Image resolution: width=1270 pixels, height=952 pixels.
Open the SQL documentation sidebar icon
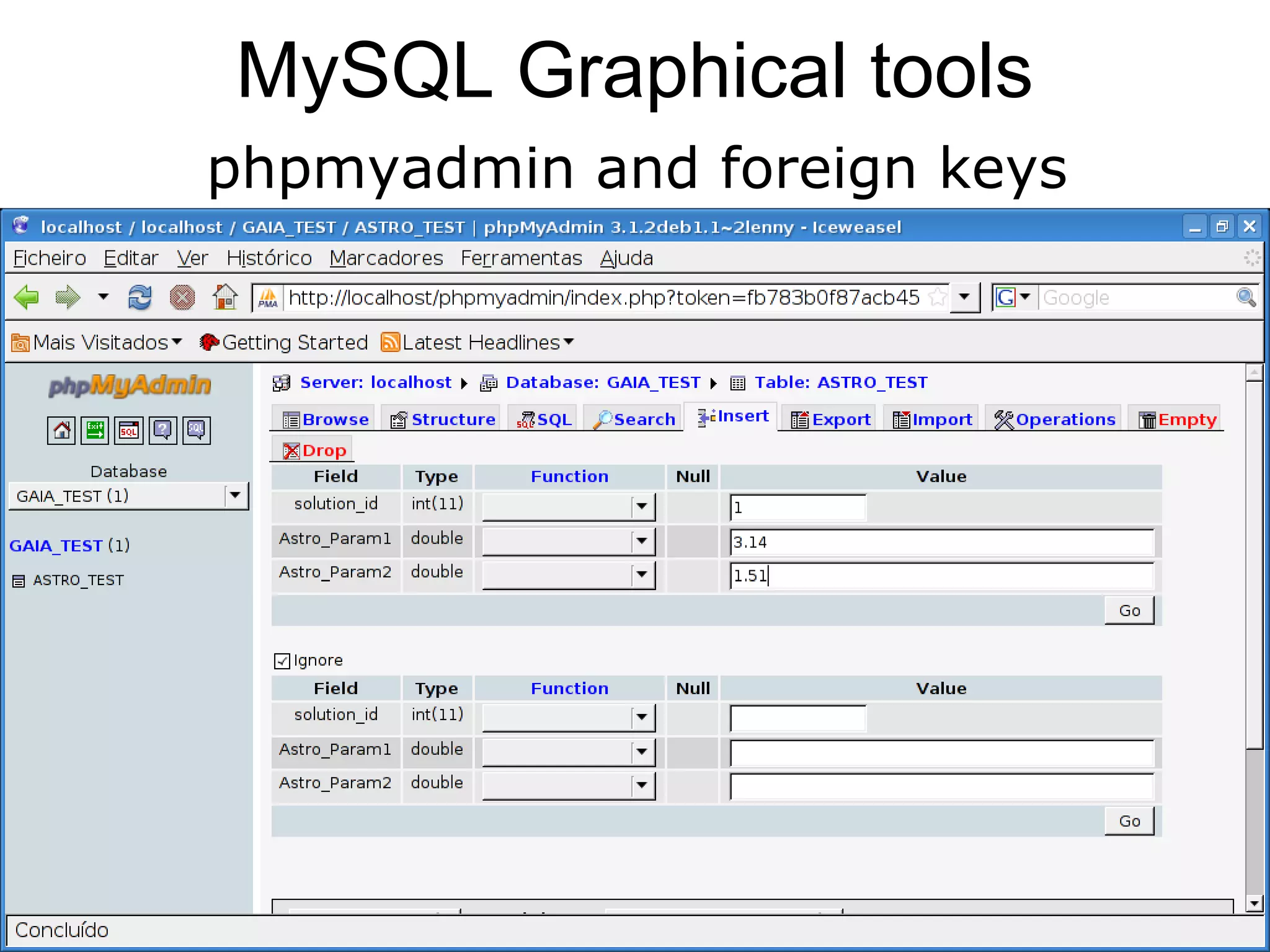coord(196,430)
